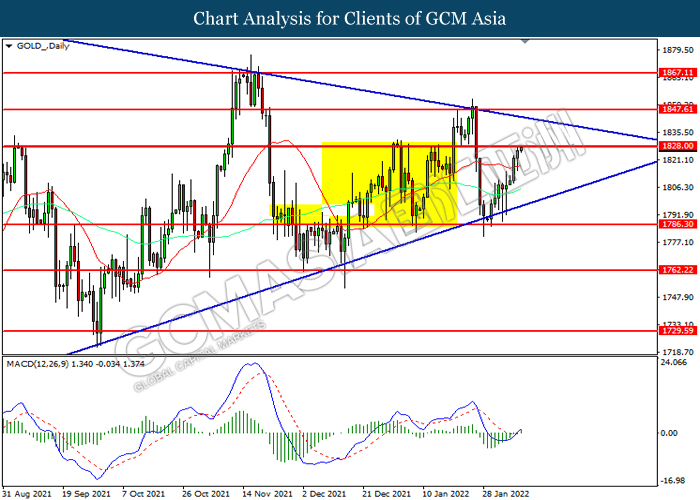700x500 pixels.
Task: Click the 28 Jan 2022 date label
Action: 506,494
